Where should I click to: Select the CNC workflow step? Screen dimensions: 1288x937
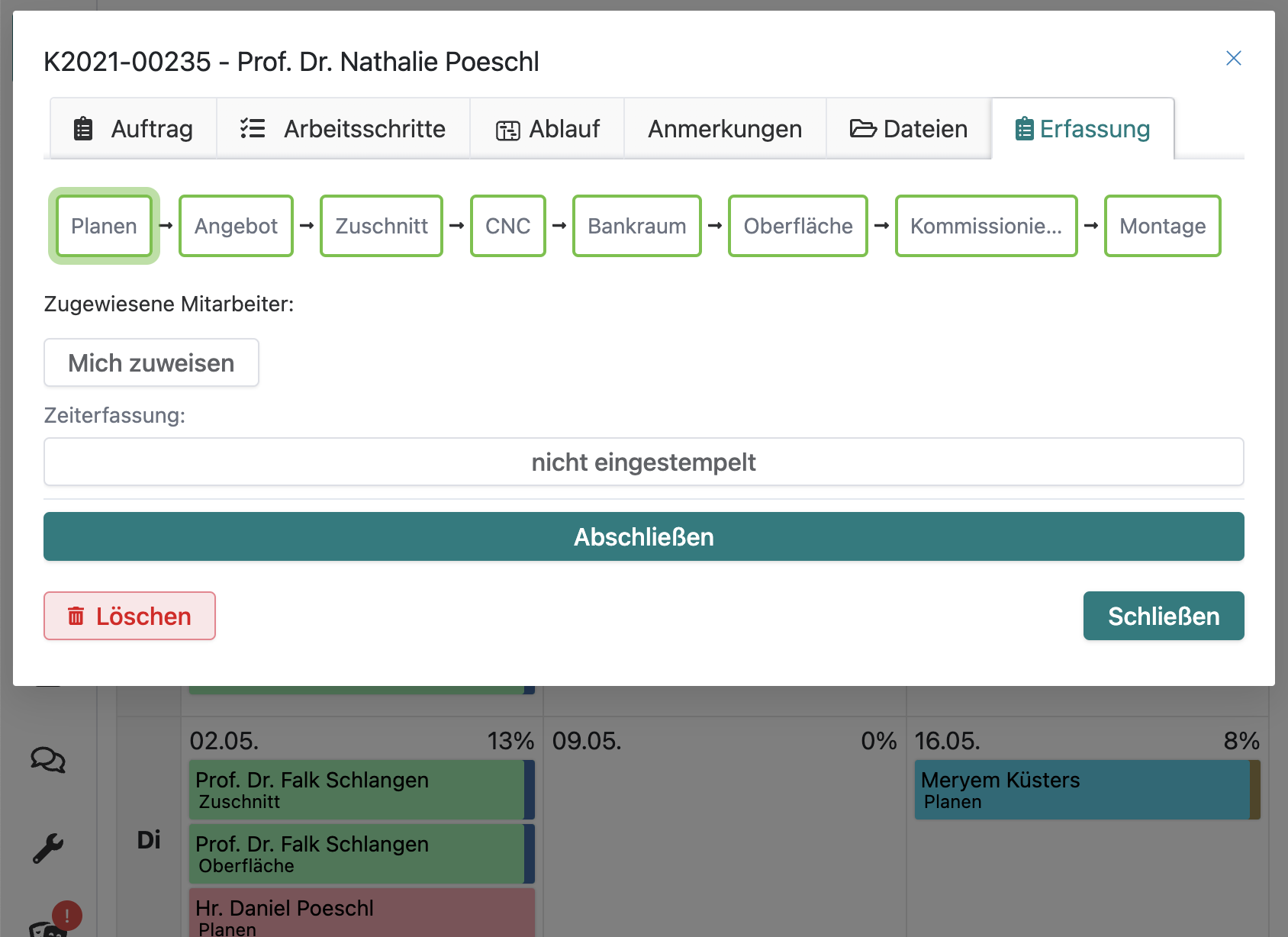(507, 226)
